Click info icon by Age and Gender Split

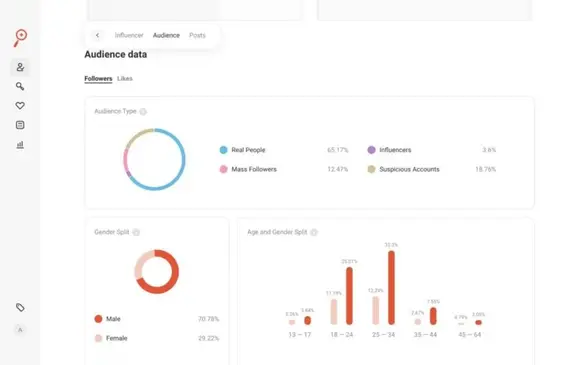pyautogui.click(x=314, y=232)
